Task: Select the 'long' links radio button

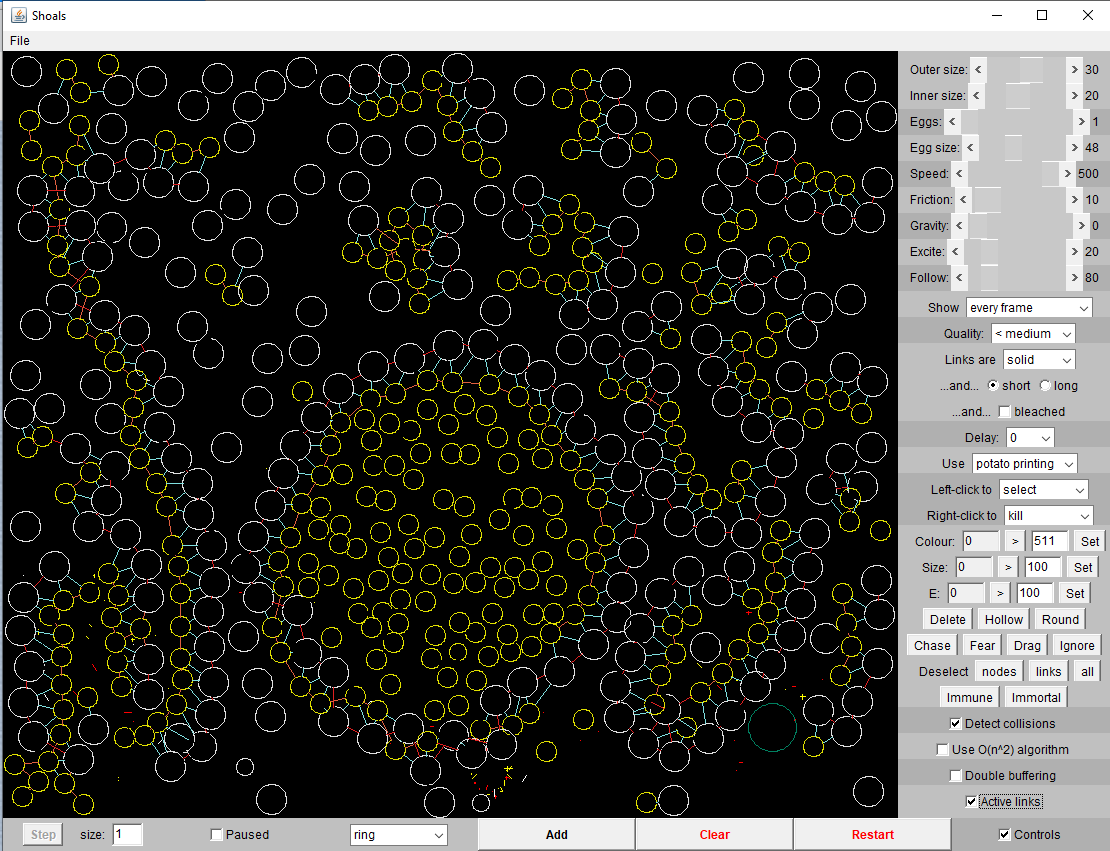Action: pyautogui.click(x=1045, y=386)
